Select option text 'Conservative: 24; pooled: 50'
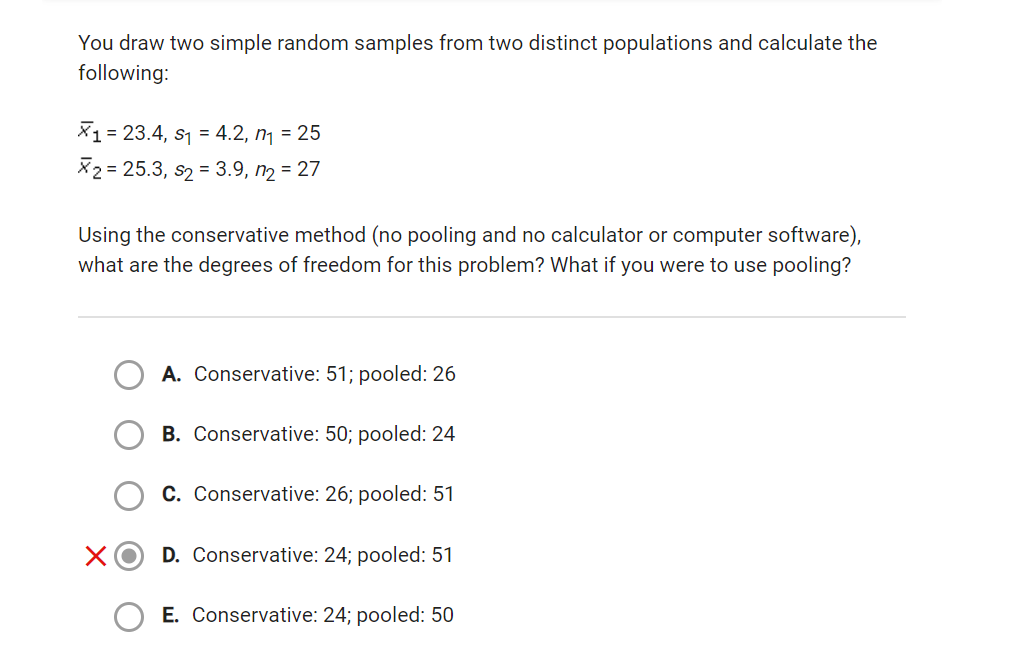Viewport: 1009px width, 666px height. [325, 615]
